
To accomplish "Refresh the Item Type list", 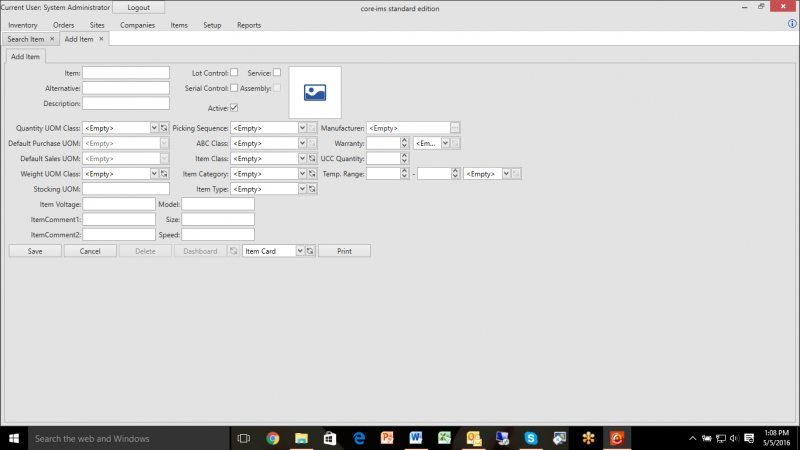I will click(312, 189).
